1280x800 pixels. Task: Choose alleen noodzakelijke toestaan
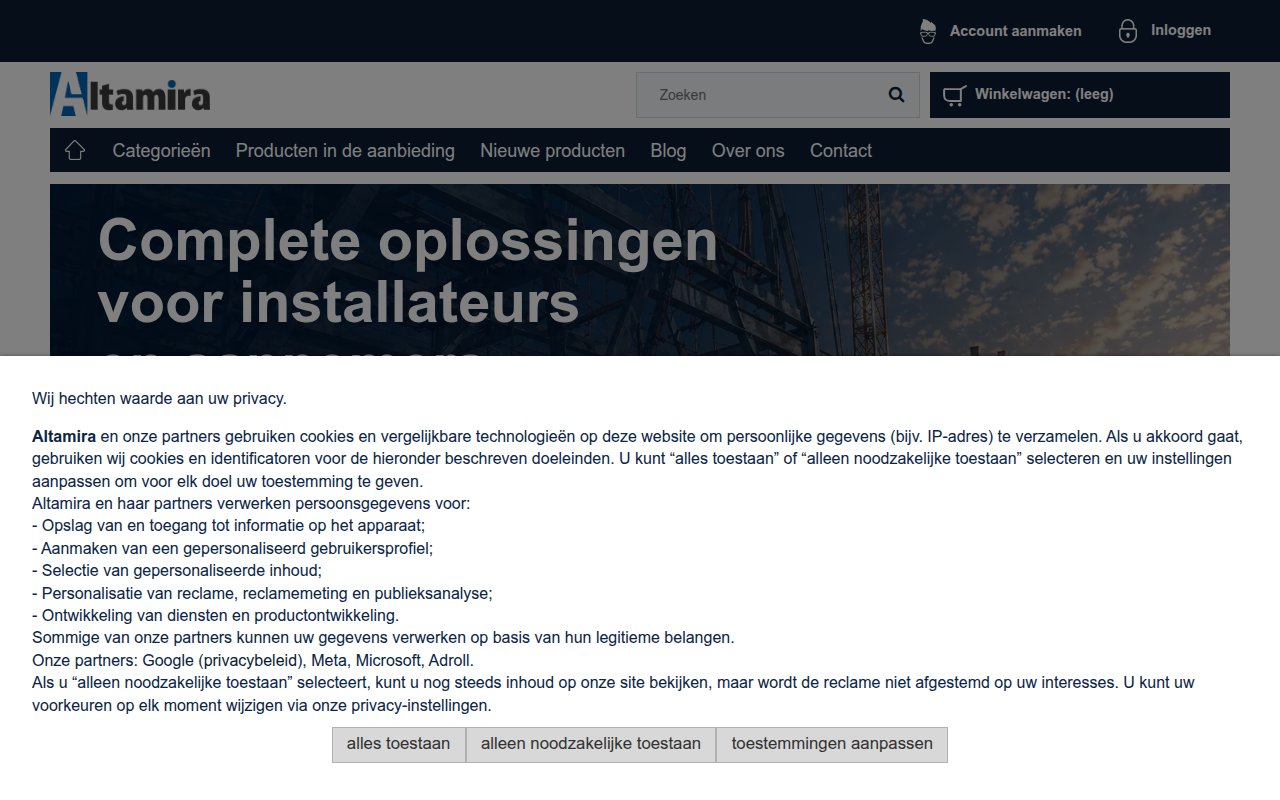(x=591, y=744)
